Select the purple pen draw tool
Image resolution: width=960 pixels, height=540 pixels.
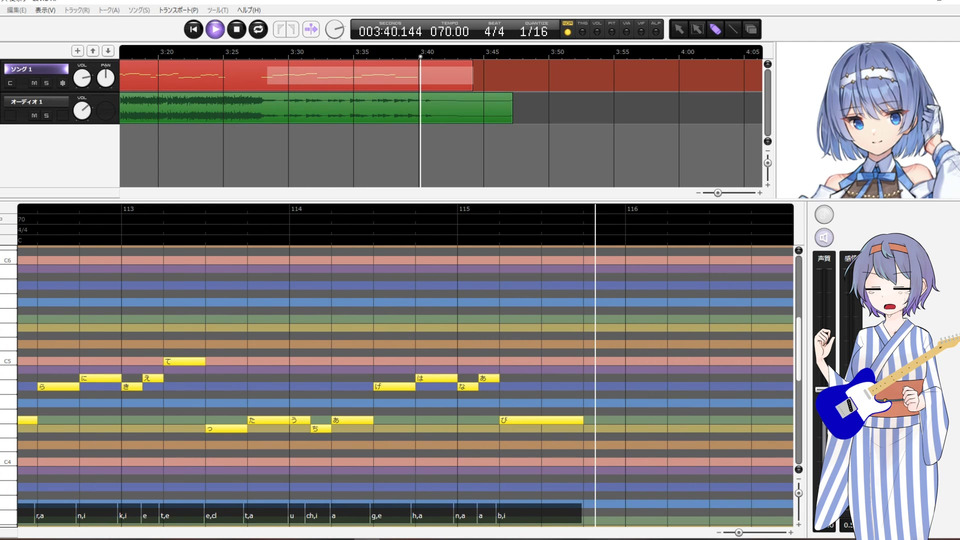(x=715, y=29)
